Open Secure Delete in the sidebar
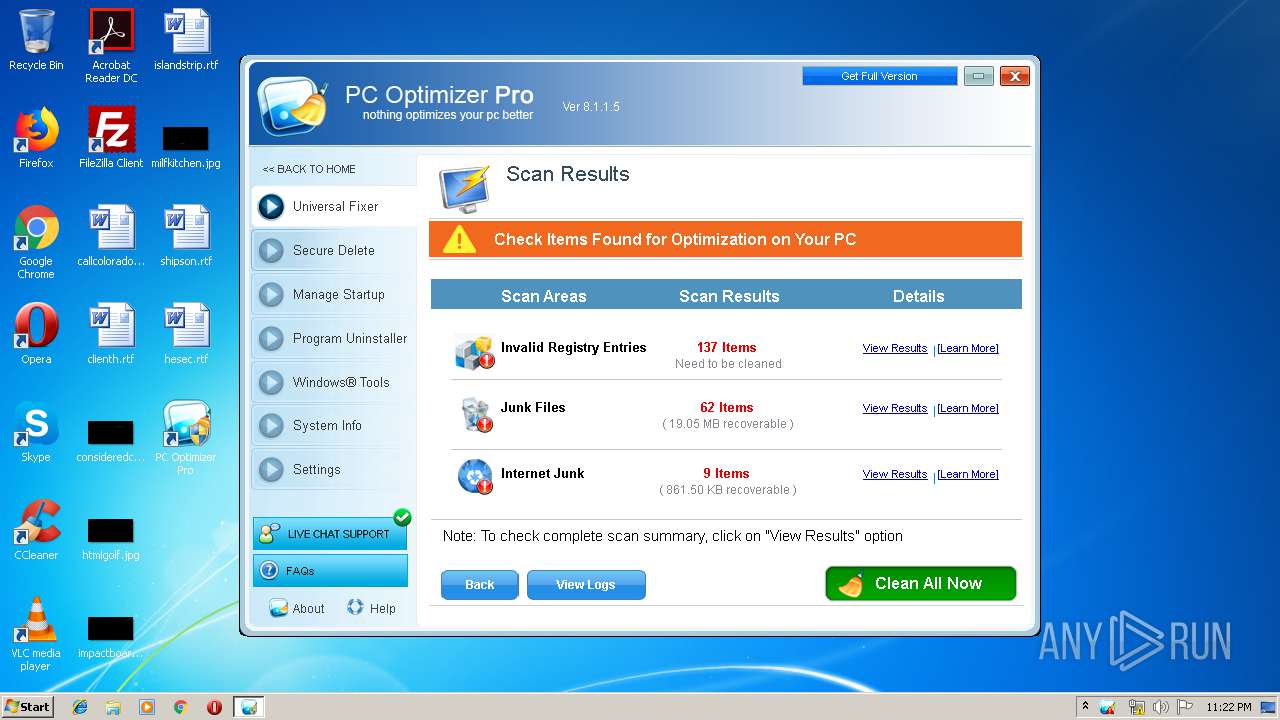The width and height of the screenshot is (1280, 720). [334, 250]
